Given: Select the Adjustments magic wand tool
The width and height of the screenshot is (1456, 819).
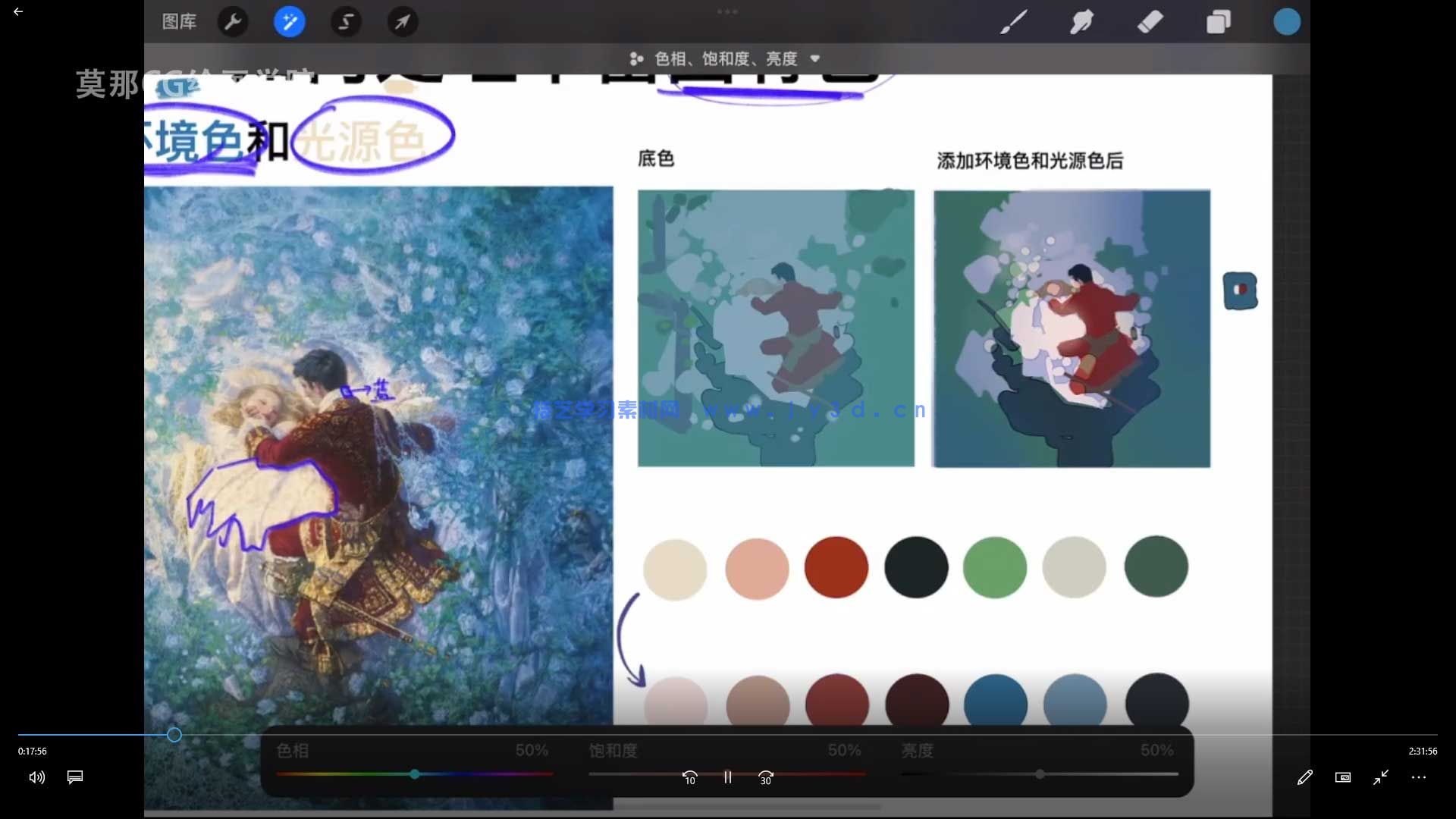Looking at the screenshot, I should click(x=290, y=22).
